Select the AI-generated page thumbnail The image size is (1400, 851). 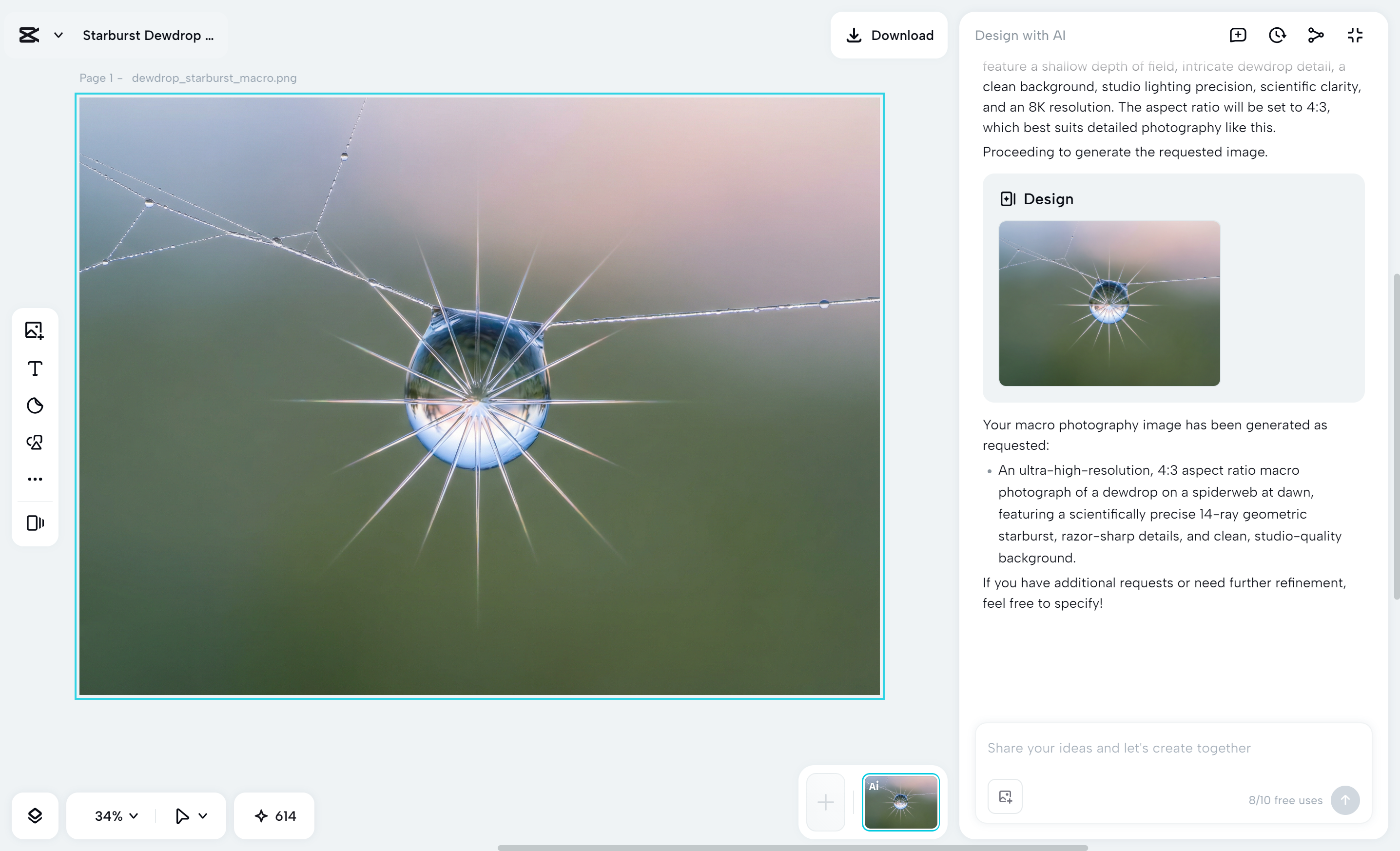[x=900, y=802]
